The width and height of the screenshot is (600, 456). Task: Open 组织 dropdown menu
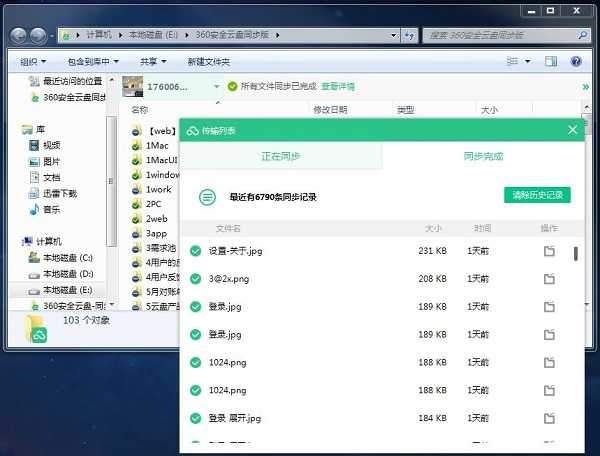[33, 61]
